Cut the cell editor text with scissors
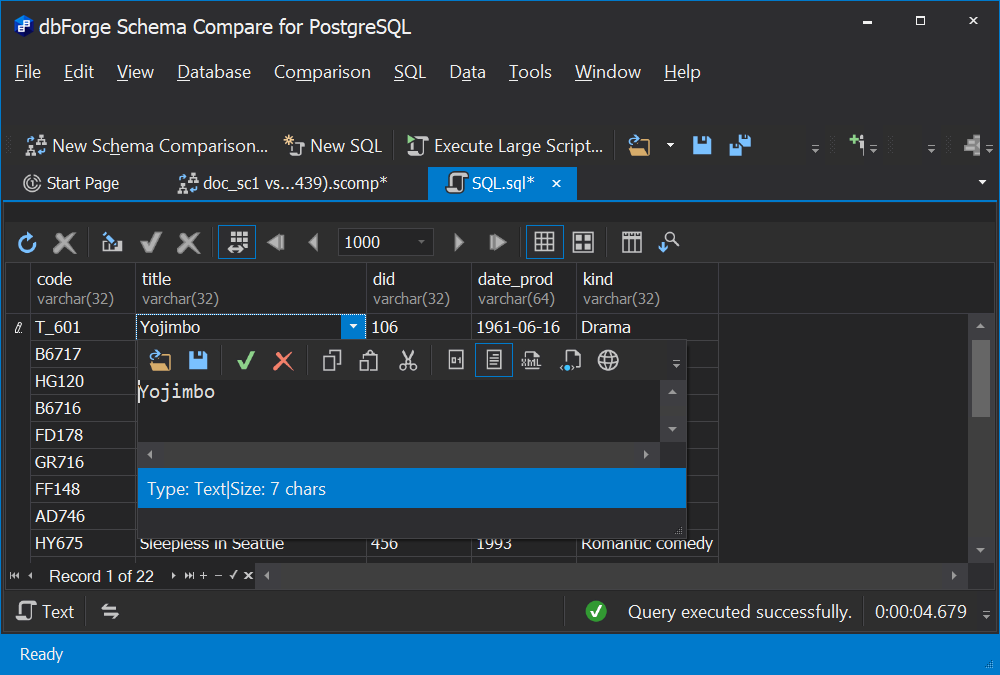 (x=408, y=360)
